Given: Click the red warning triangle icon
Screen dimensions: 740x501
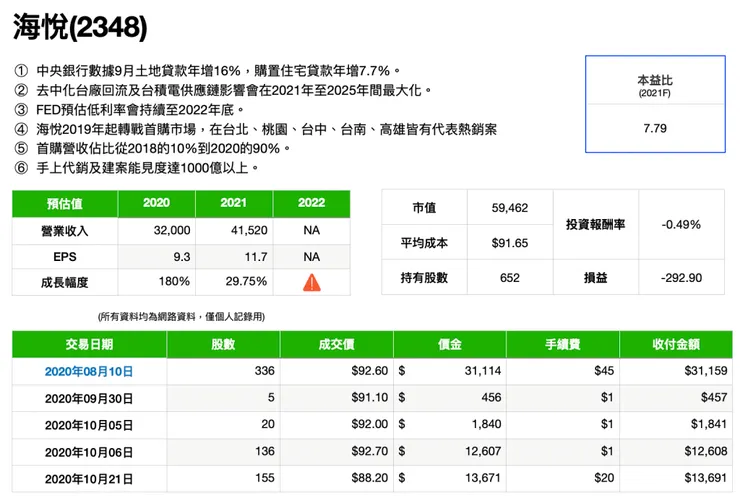Looking at the screenshot, I should (311, 283).
